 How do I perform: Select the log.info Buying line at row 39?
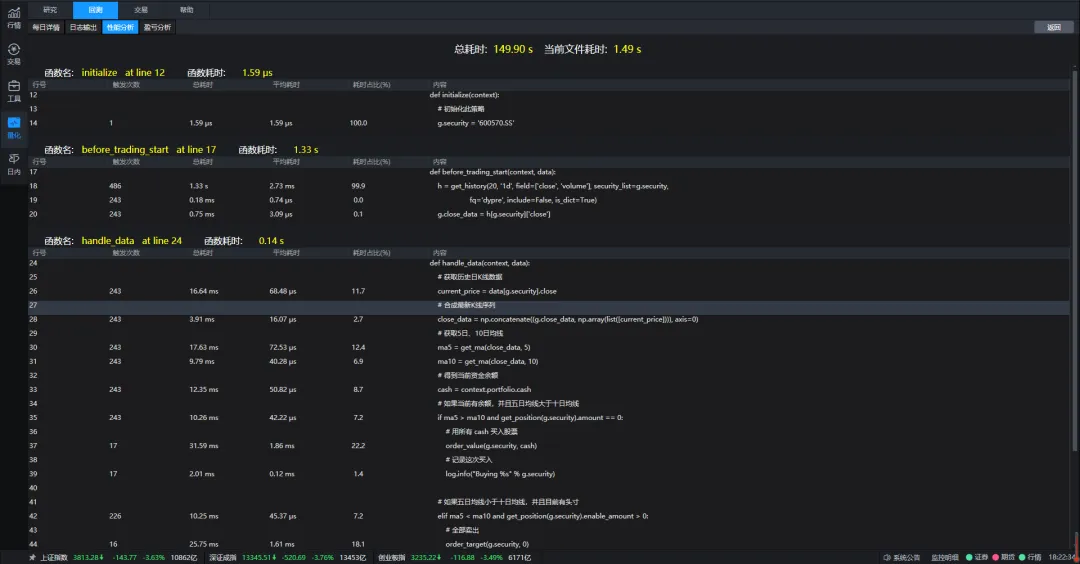[500, 474]
